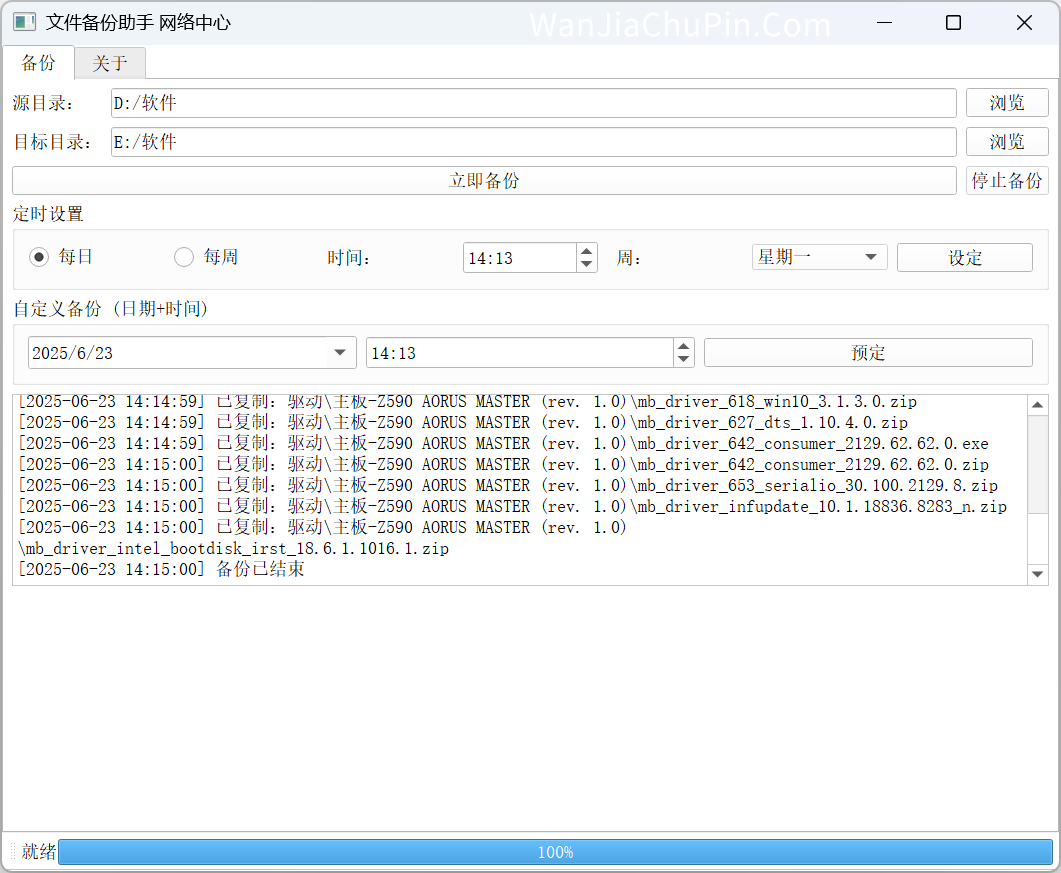Decrease scheduled 时间 with down arrow
Viewport: 1061px width, 873px height.
(587, 265)
